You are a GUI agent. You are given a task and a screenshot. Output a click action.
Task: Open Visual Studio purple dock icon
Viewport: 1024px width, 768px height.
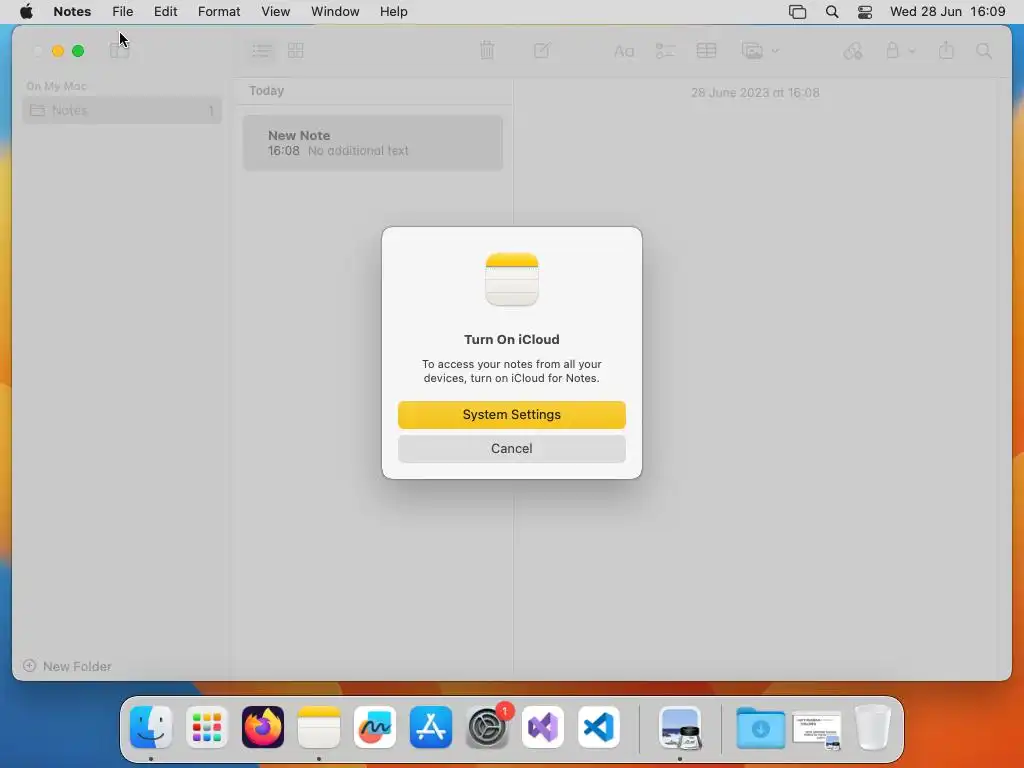[x=543, y=727]
